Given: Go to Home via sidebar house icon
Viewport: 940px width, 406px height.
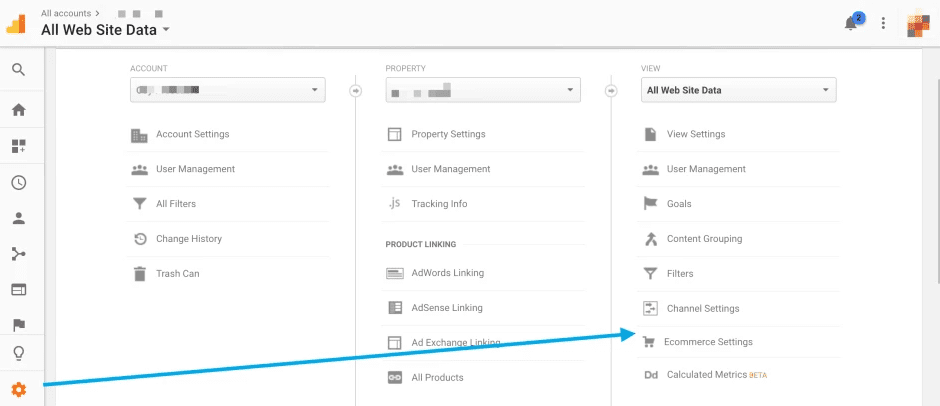Looking at the screenshot, I should [x=19, y=110].
